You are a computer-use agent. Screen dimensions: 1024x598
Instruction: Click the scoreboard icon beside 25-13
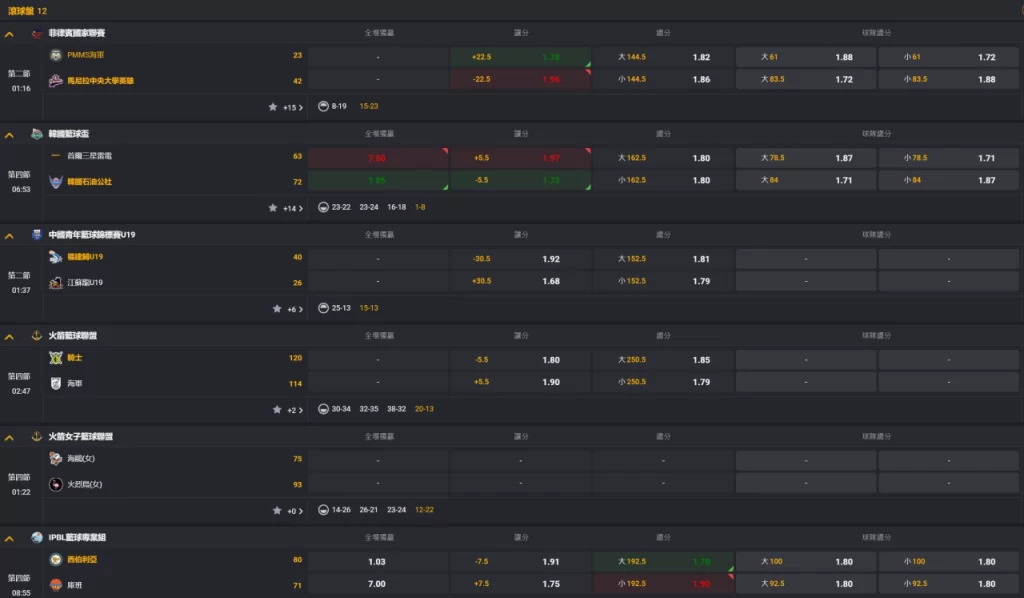coord(323,307)
